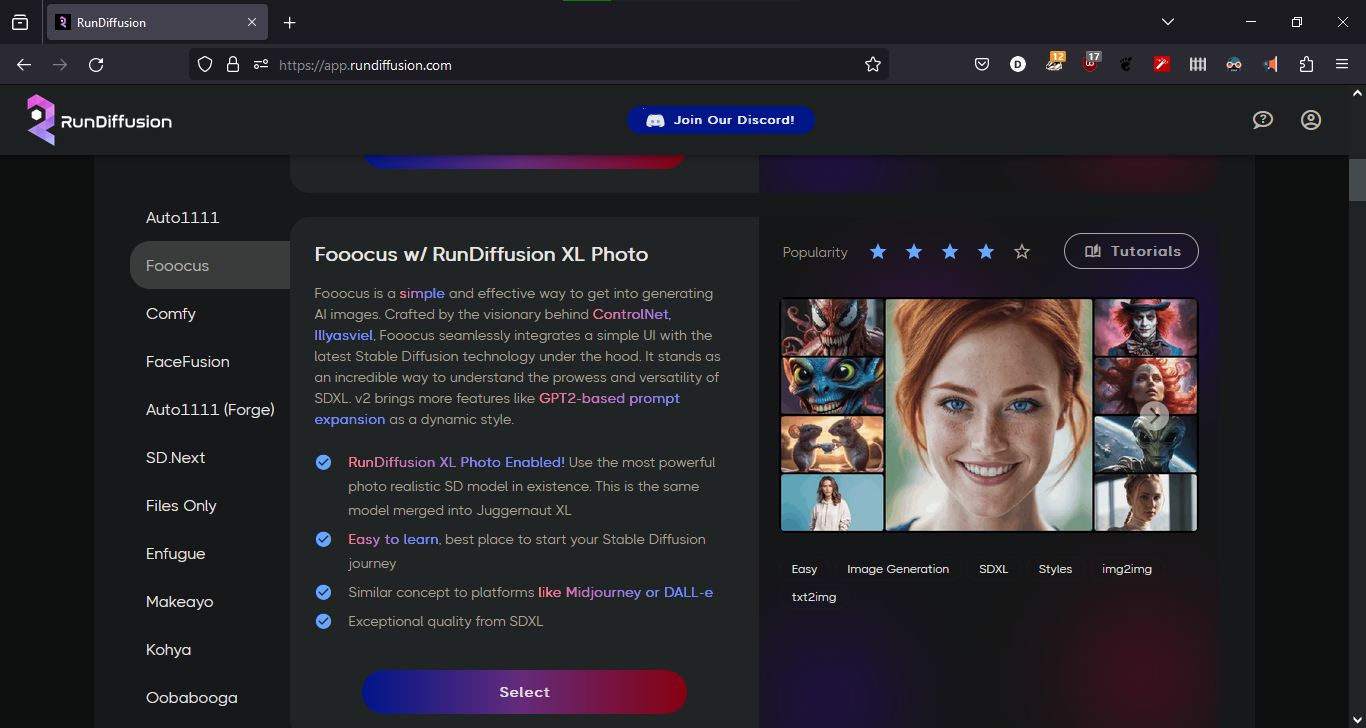Open the site permissions icon in address bar

tap(261, 65)
